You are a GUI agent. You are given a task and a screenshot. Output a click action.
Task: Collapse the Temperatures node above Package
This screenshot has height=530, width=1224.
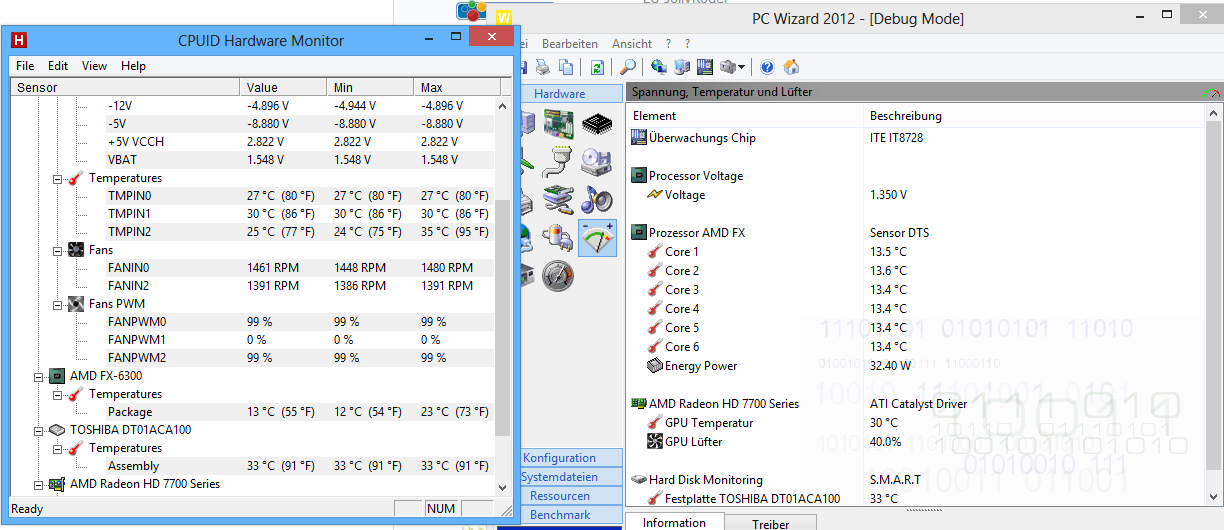tap(58, 394)
